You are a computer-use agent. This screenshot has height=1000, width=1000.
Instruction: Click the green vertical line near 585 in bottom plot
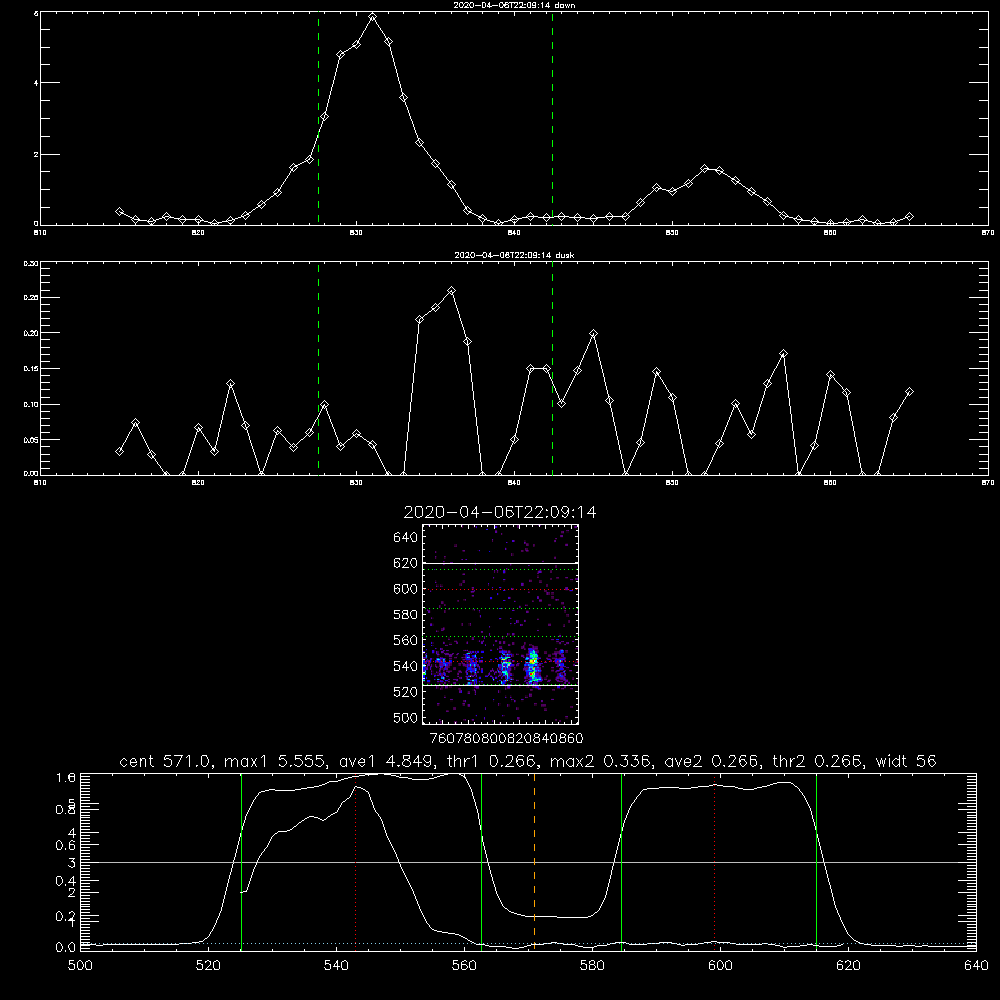(x=621, y=861)
